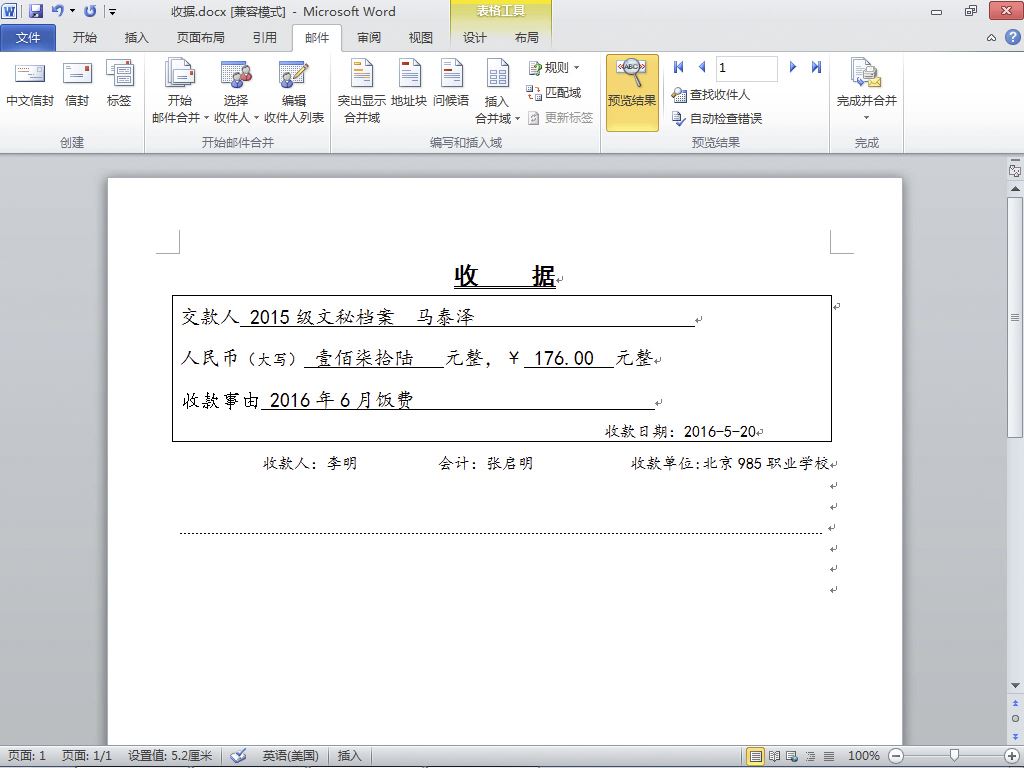Click 编辑收件人列表
This screenshot has height=768, width=1024.
point(294,90)
